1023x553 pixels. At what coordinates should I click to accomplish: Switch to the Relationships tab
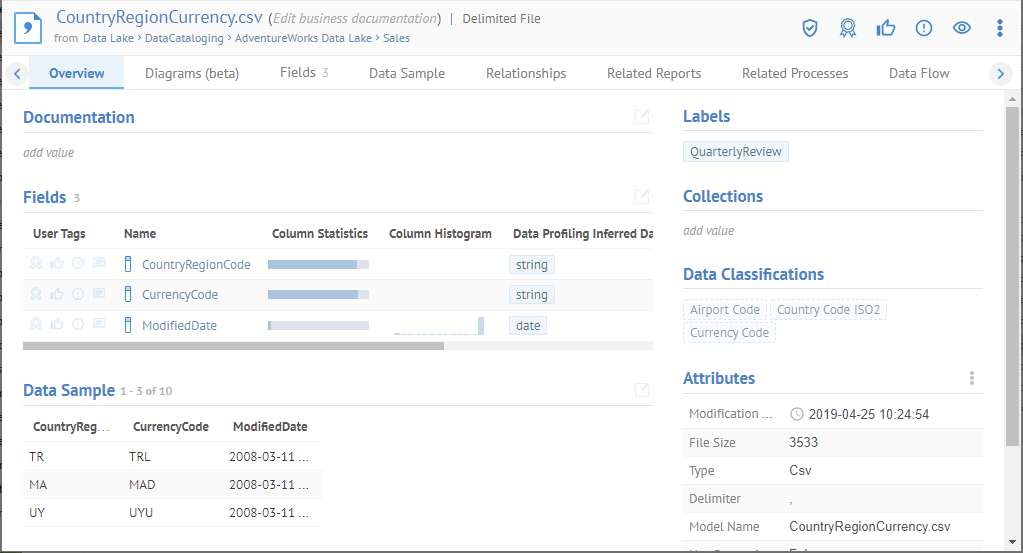pos(526,73)
